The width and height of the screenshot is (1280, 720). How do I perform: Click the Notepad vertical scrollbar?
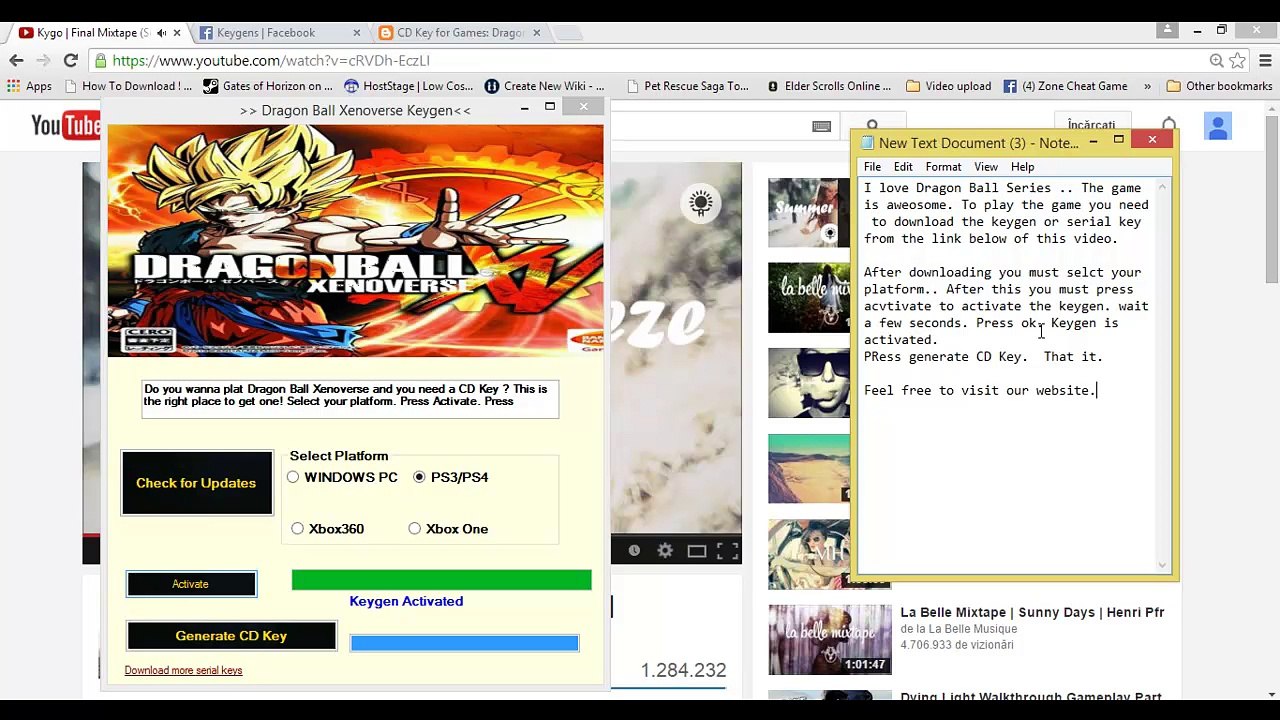tap(1162, 375)
